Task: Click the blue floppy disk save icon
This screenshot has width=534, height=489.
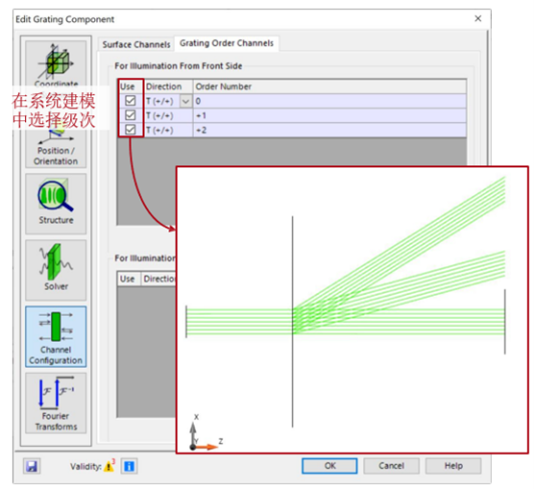Action: [x=32, y=466]
